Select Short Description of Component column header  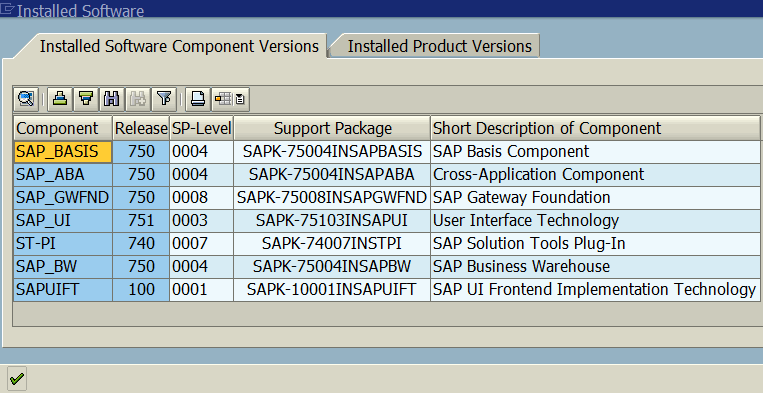[595, 128]
